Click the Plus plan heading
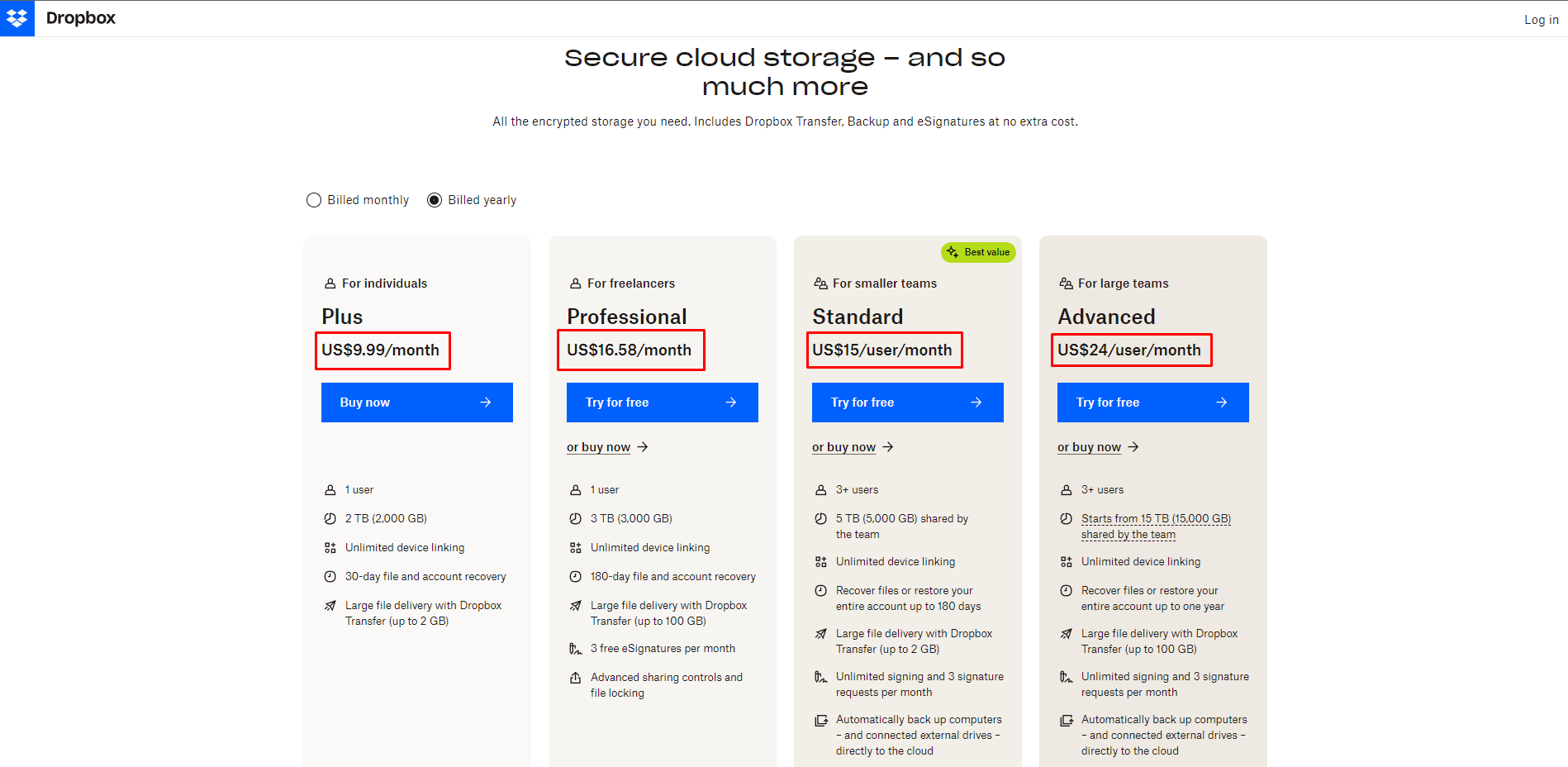Screen dimensions: 1568x767 [342, 317]
